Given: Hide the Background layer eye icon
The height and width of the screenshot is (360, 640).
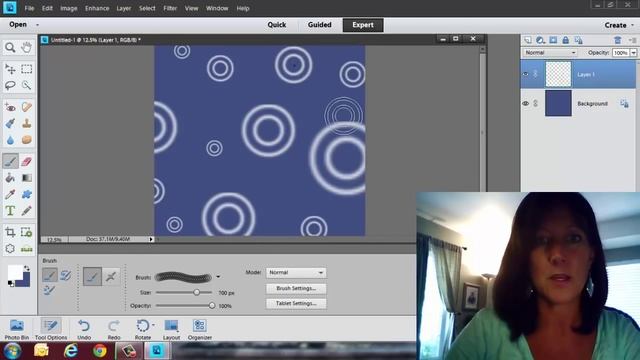Looking at the screenshot, I should click(x=526, y=104).
